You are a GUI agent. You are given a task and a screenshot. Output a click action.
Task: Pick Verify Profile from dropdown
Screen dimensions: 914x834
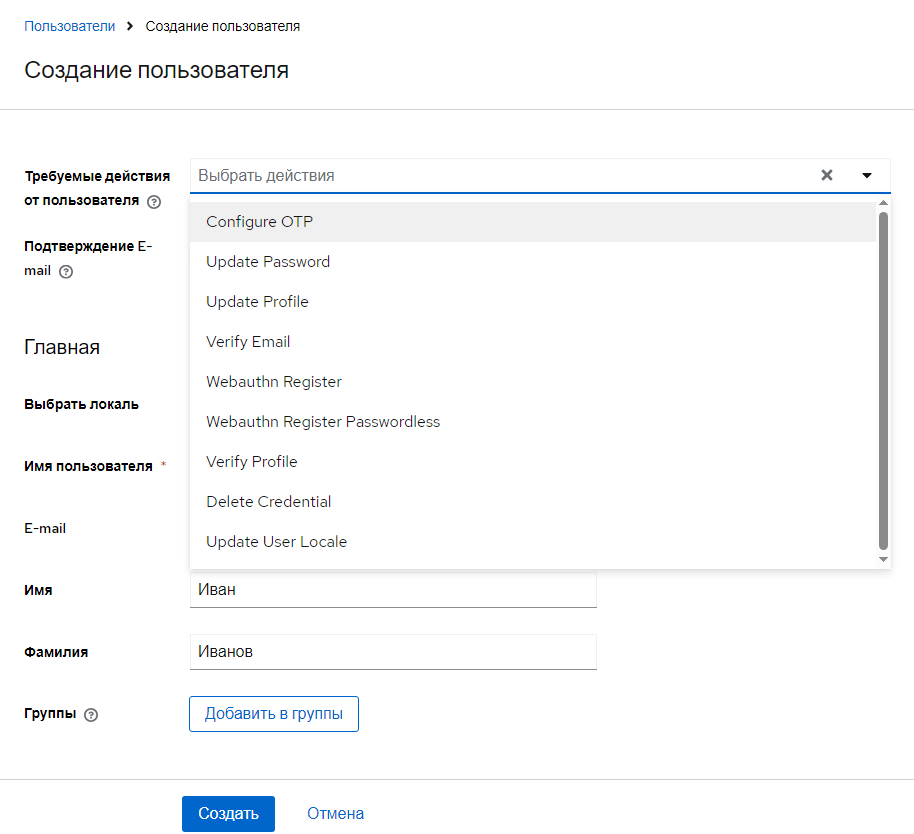252,462
